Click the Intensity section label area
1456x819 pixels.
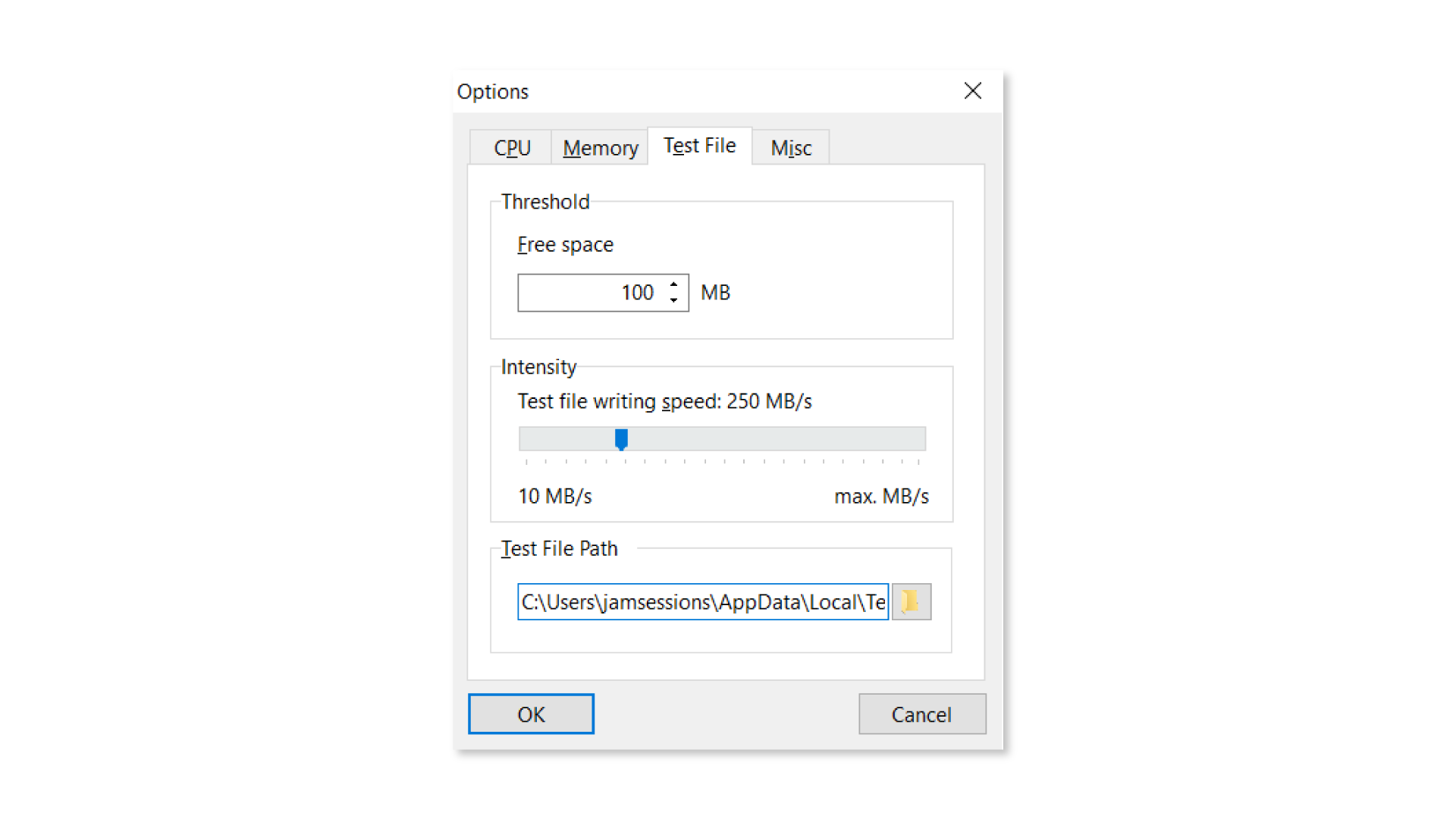538,366
